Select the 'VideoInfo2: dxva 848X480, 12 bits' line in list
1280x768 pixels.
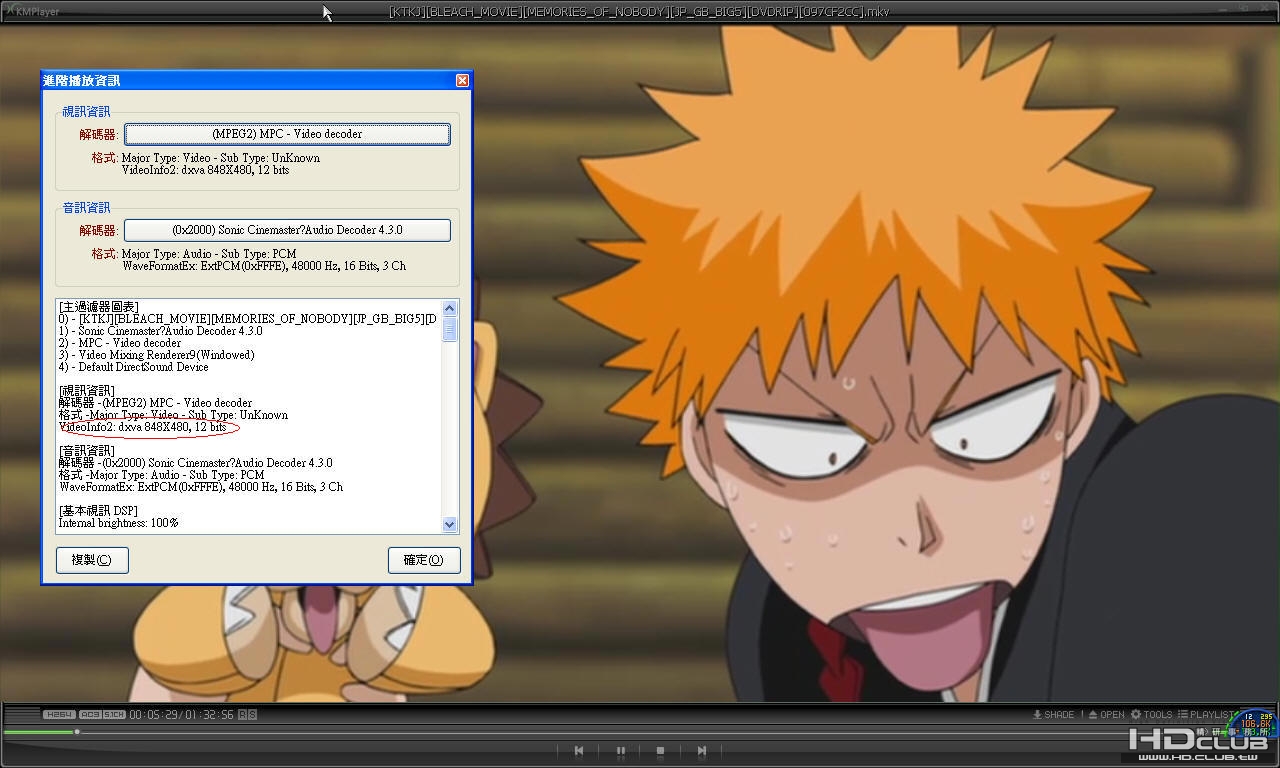[143, 427]
